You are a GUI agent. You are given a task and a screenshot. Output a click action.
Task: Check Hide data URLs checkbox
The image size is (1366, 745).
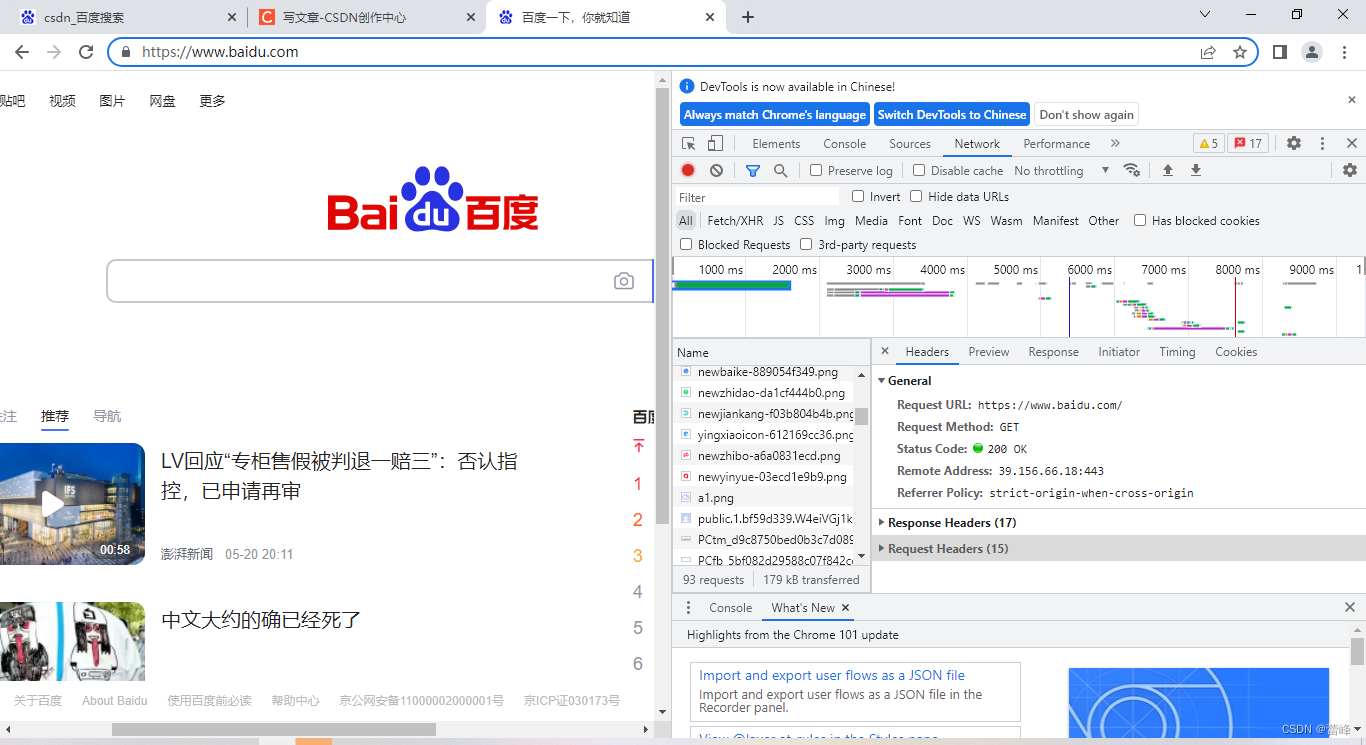pos(916,196)
